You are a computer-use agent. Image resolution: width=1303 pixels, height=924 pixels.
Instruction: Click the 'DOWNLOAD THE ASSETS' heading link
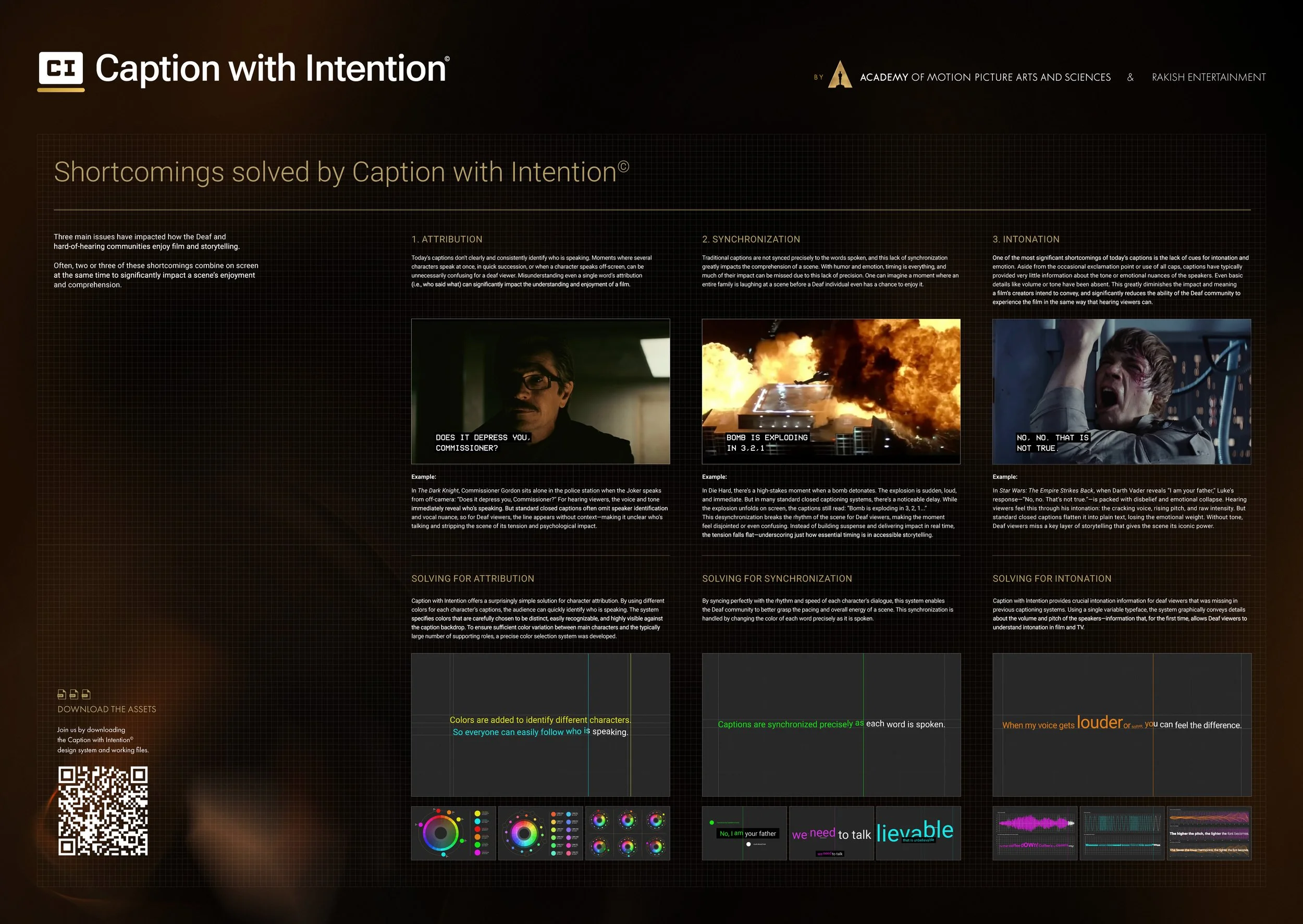pos(107,709)
